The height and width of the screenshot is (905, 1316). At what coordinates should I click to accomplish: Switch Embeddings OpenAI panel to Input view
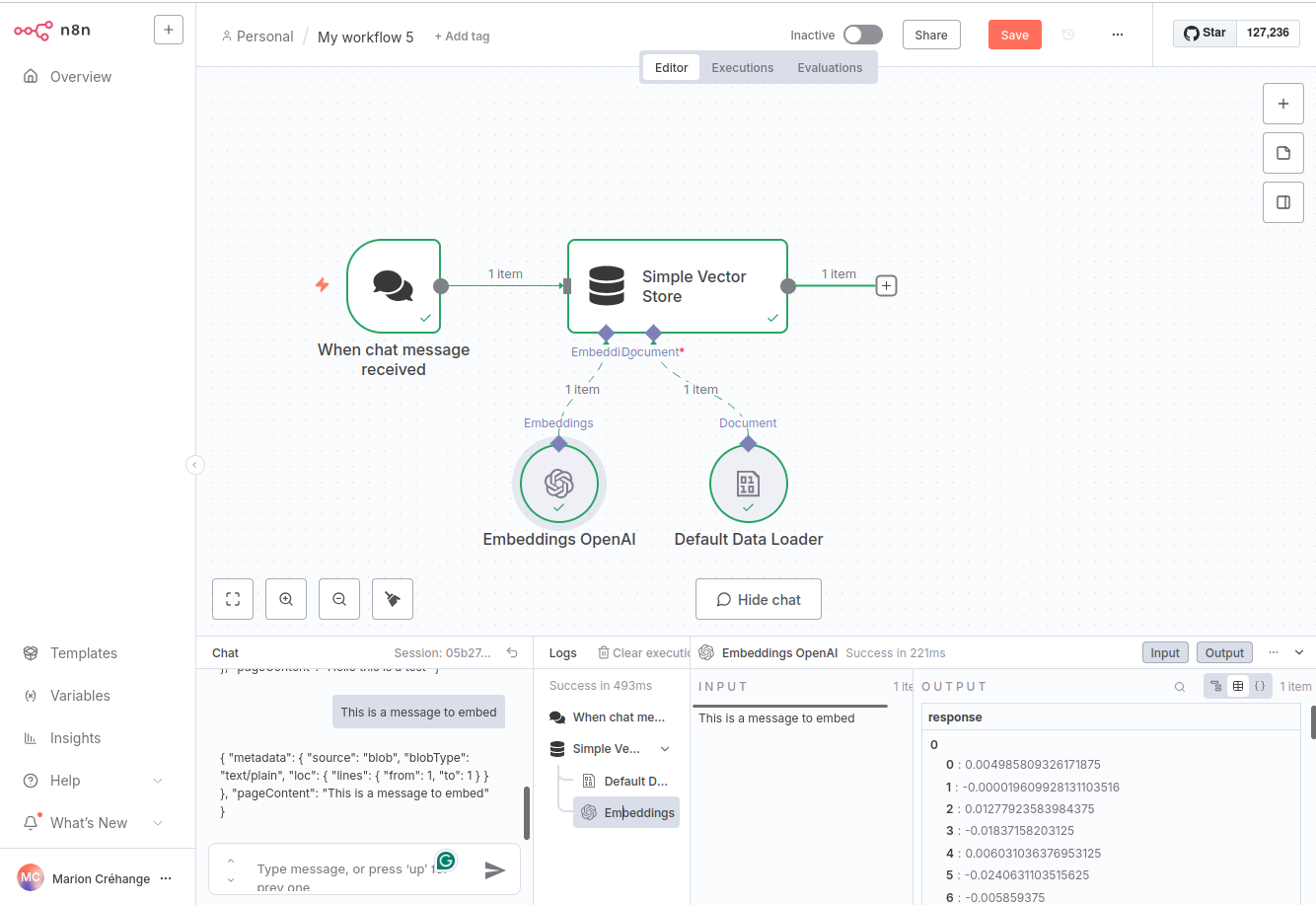[x=1165, y=652]
